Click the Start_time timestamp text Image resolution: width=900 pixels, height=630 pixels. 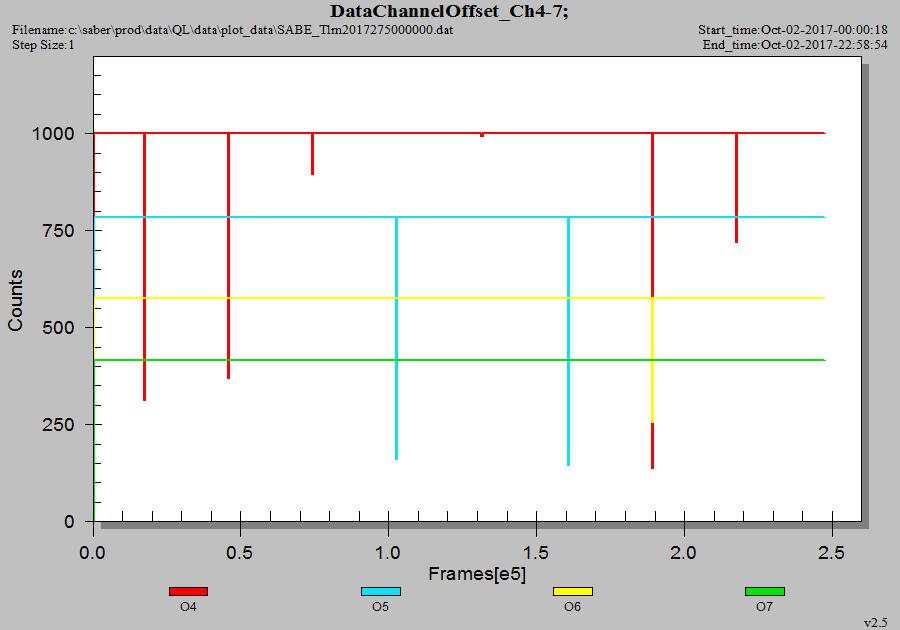pyautogui.click(x=793, y=30)
